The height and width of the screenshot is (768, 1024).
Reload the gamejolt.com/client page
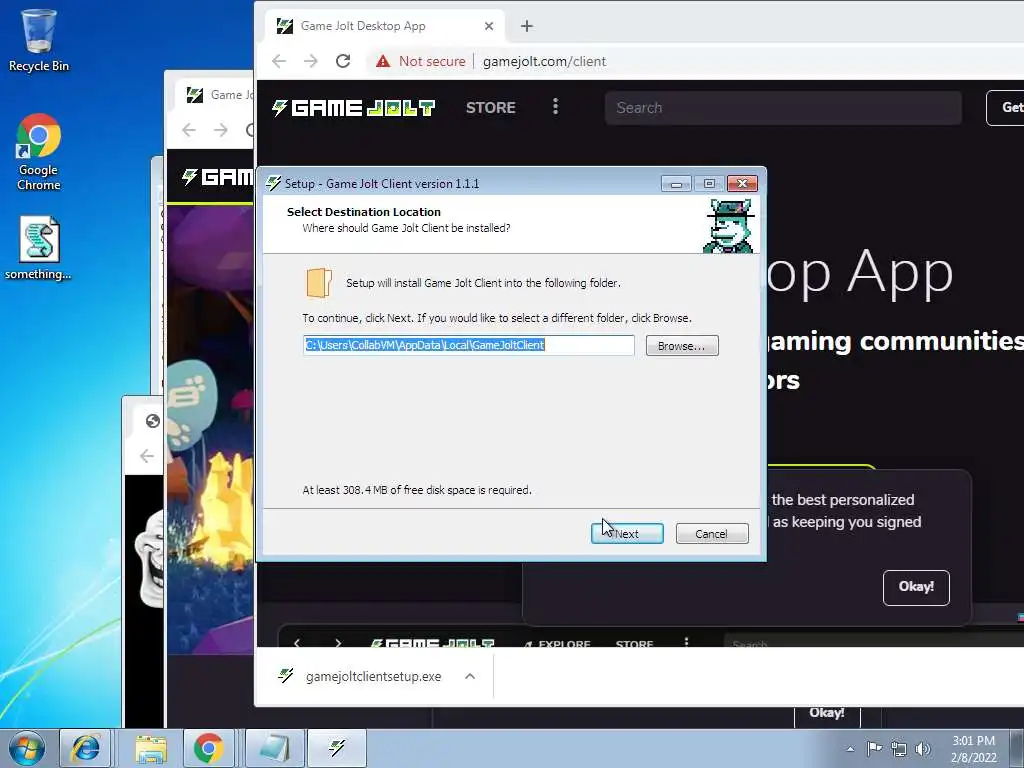click(343, 61)
